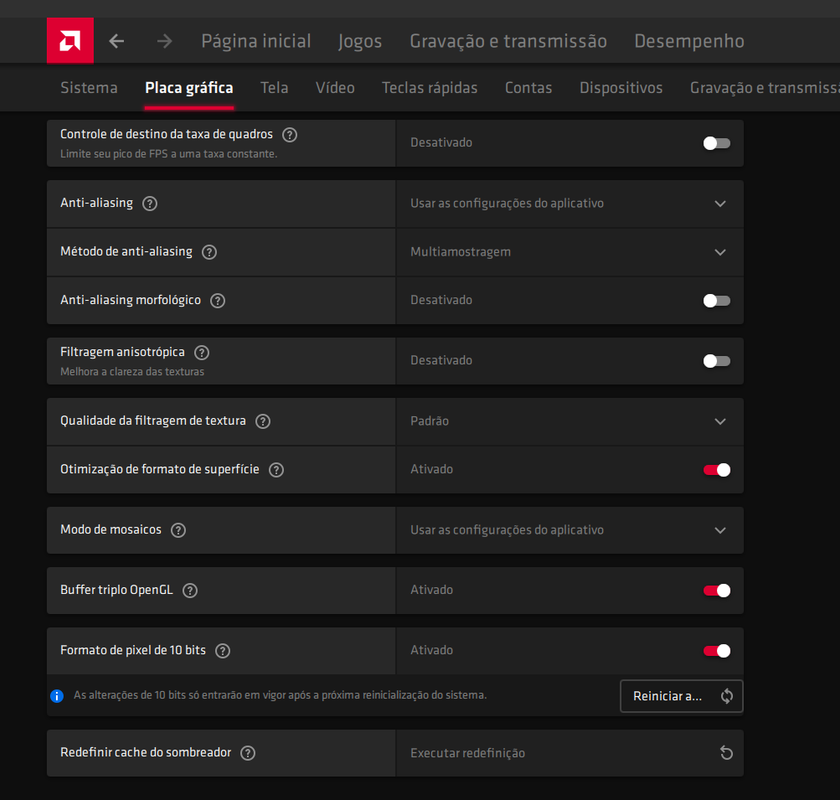Click the Reiniciar a... button
The width and height of the screenshot is (840, 800).
tap(681, 696)
